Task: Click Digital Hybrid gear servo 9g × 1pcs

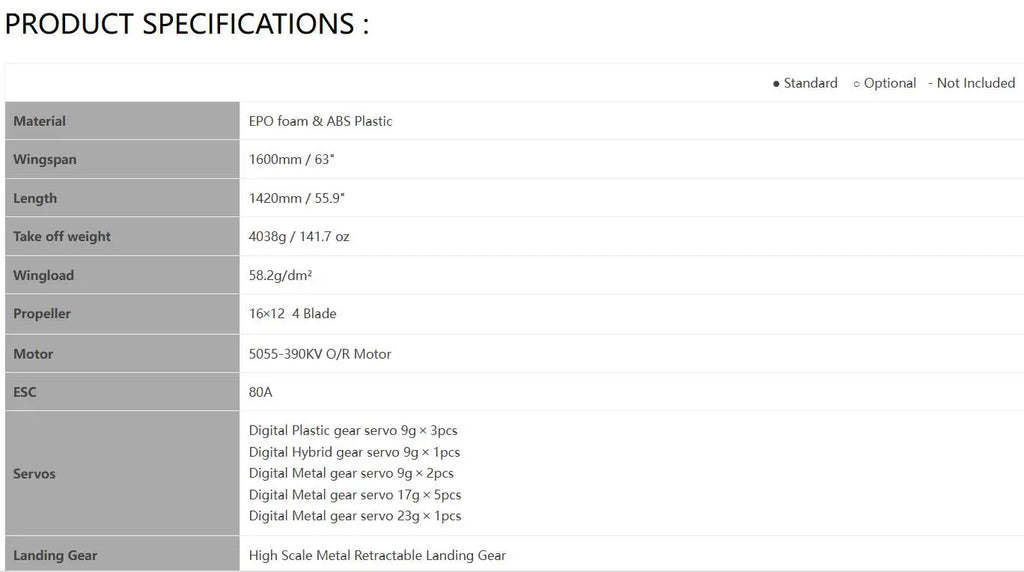Action: (x=354, y=452)
